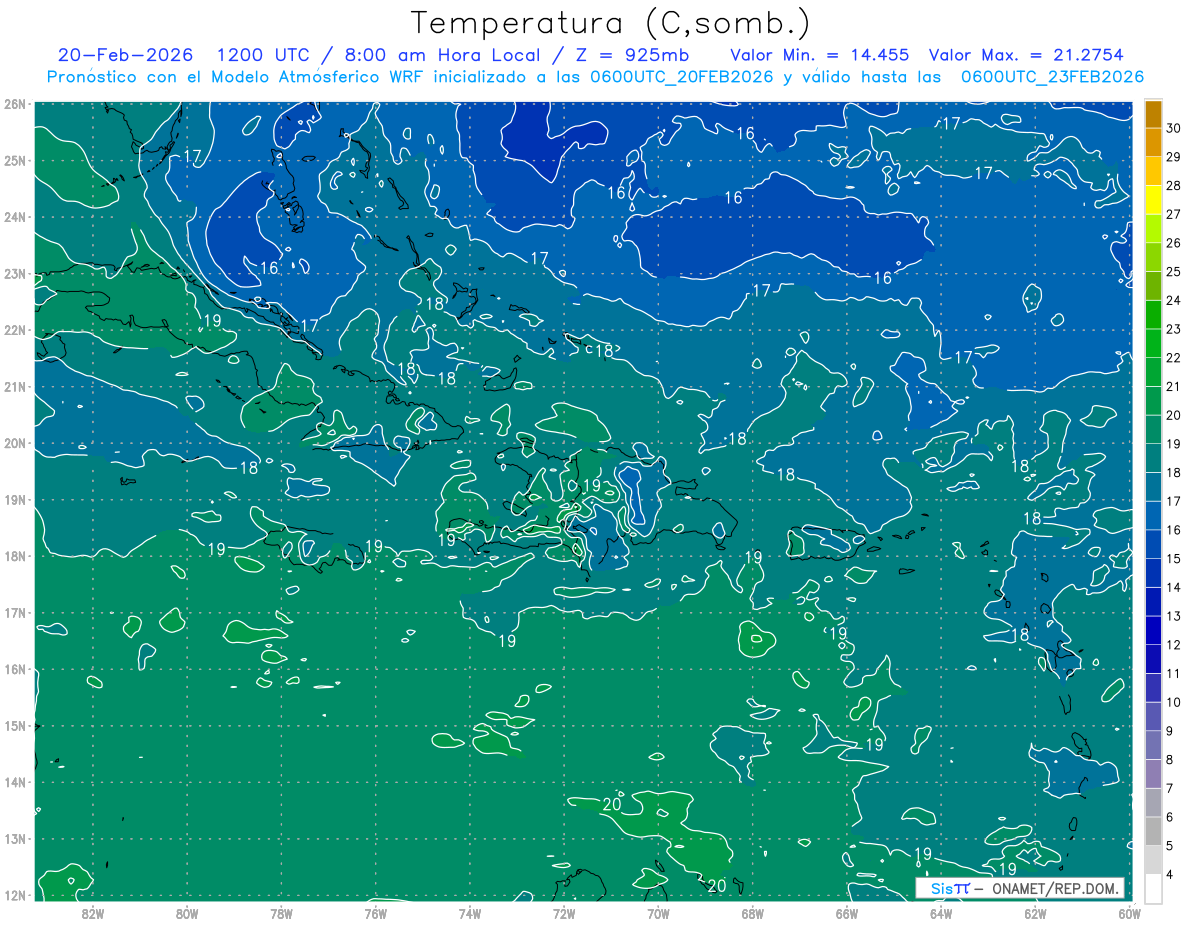Click the bright green swatch between 23 and 24

click(x=1153, y=315)
